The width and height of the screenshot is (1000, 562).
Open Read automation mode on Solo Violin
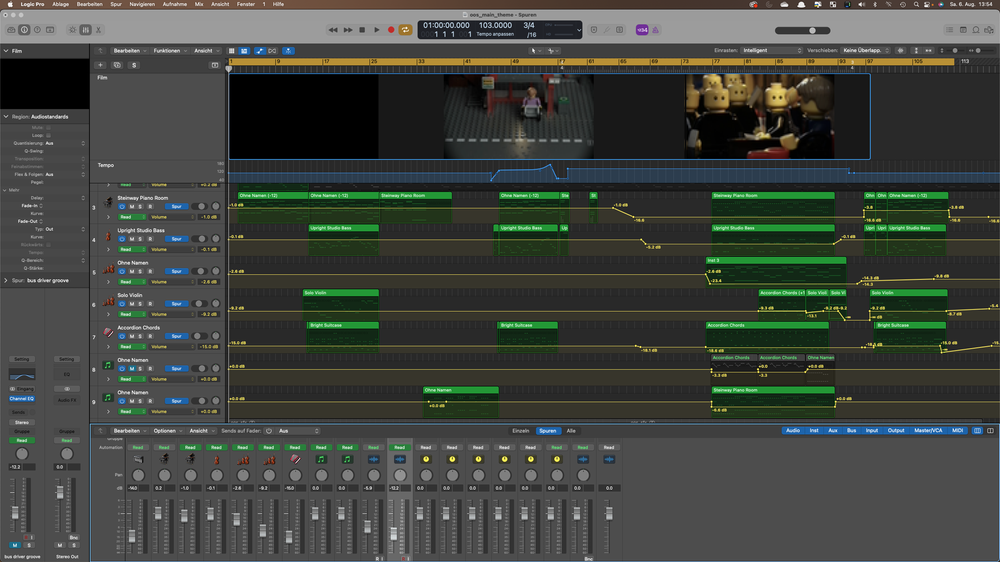pos(131,314)
